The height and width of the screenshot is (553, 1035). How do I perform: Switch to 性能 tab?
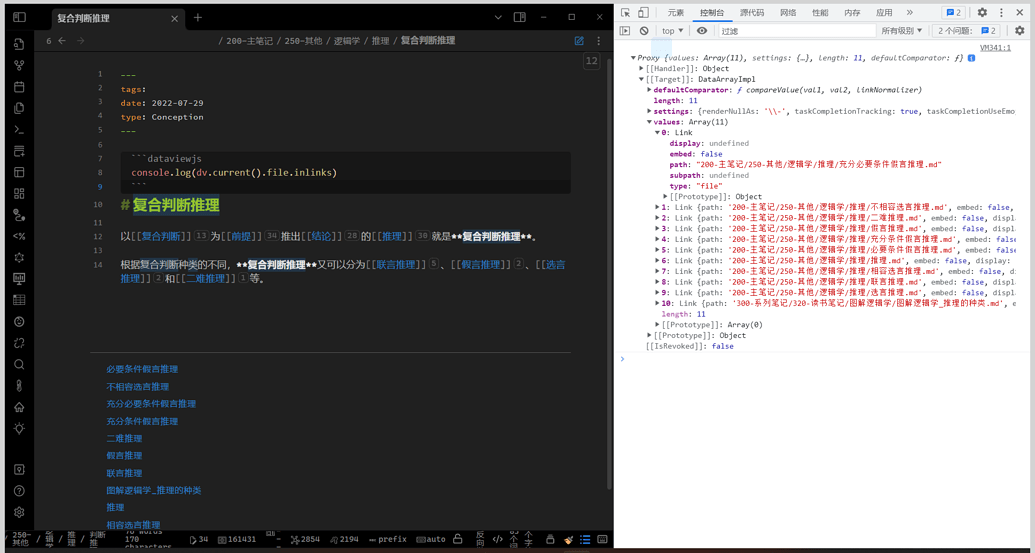pos(820,12)
